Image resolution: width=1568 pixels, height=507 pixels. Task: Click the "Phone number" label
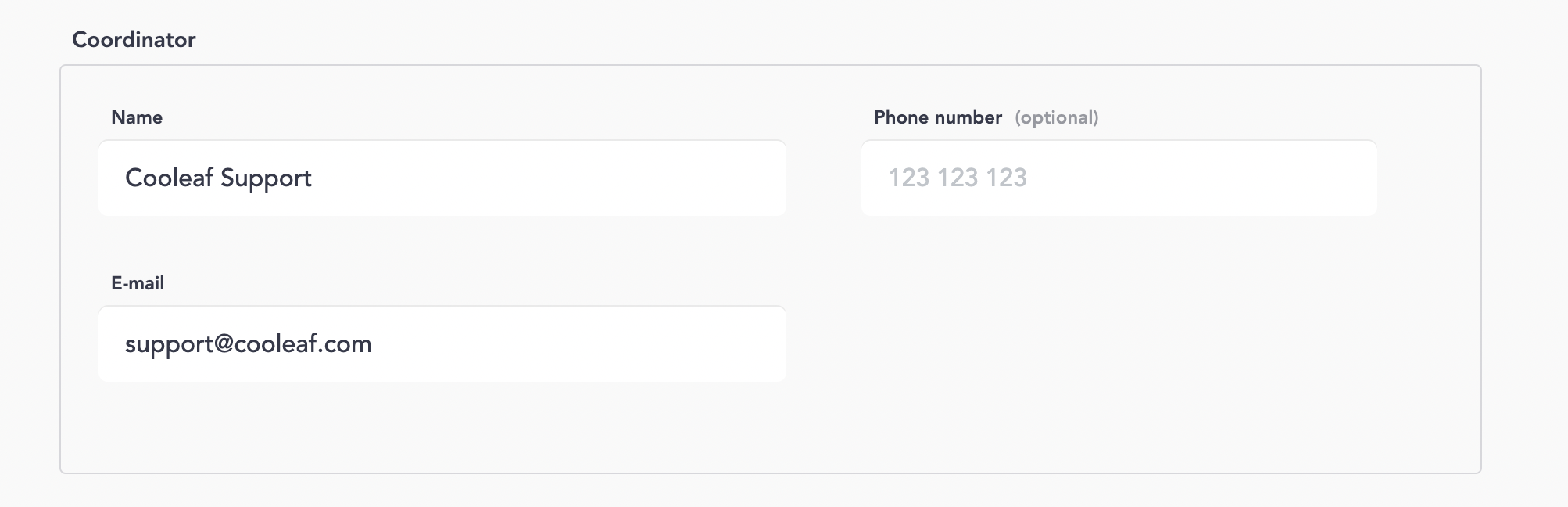pyautogui.click(x=937, y=117)
